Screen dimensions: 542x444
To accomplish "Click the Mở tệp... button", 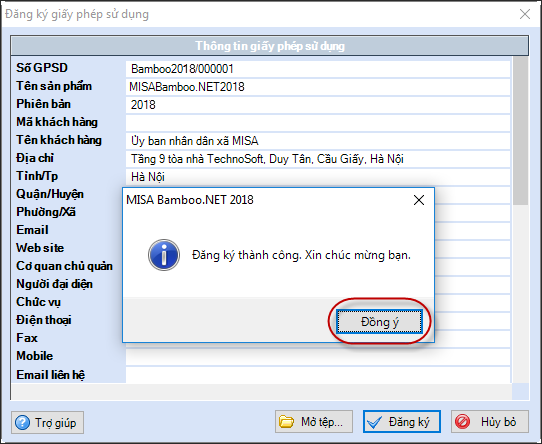I will tap(314, 422).
